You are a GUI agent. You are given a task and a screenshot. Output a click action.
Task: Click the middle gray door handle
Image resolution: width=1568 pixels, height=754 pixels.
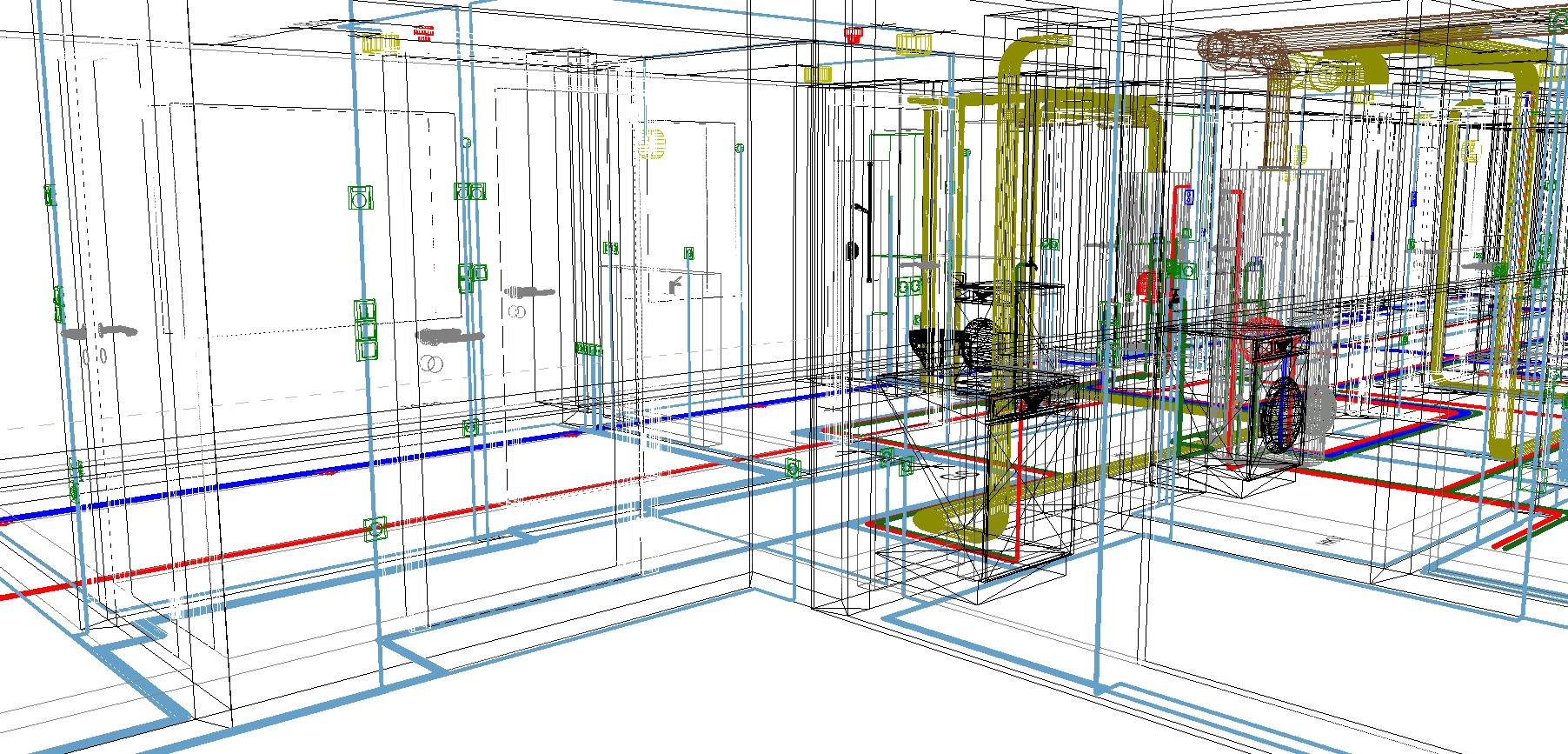click(x=451, y=336)
